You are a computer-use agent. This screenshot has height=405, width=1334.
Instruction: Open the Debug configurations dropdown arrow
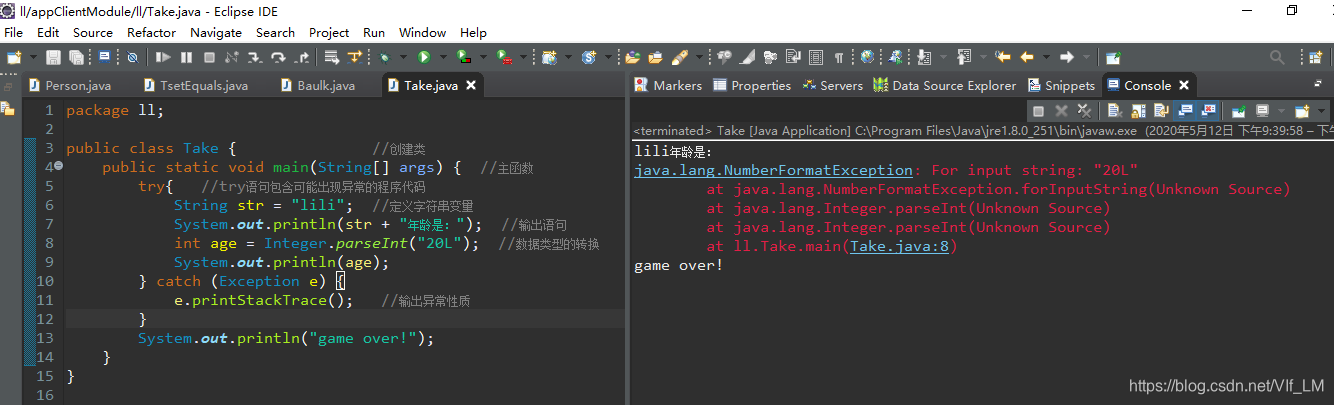(x=403, y=57)
